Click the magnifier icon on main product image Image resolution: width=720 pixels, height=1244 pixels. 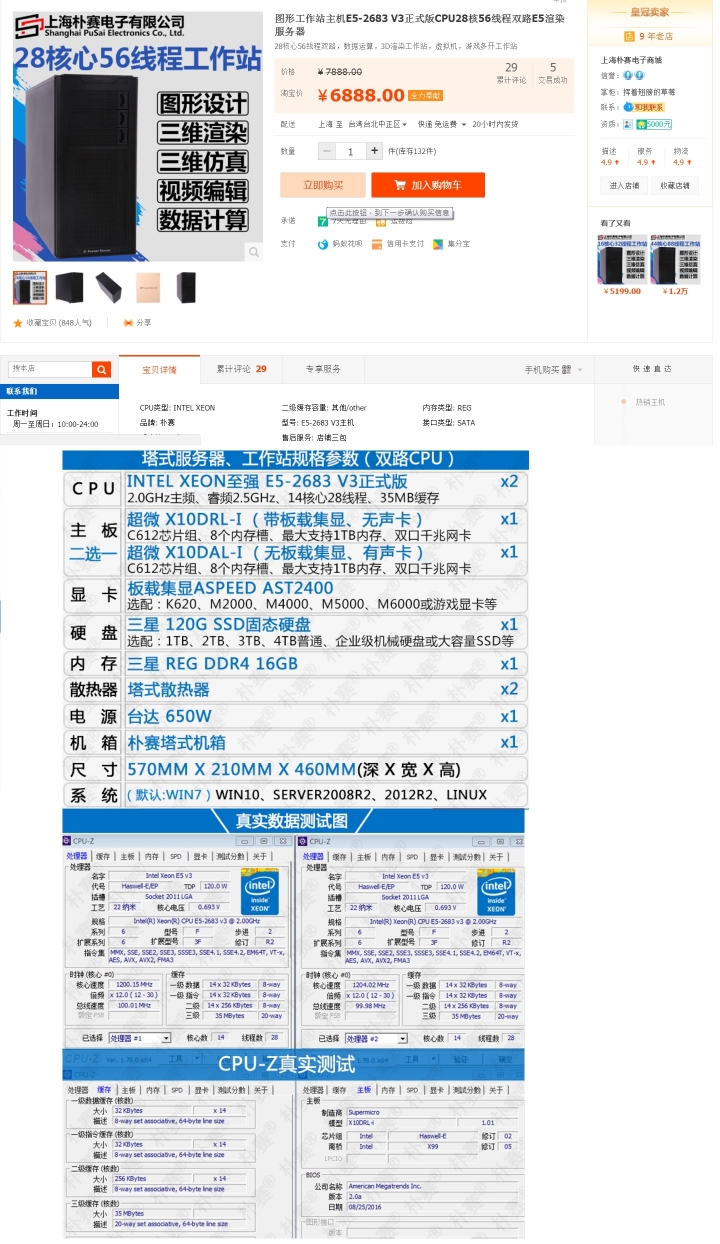pyautogui.click(x=254, y=252)
